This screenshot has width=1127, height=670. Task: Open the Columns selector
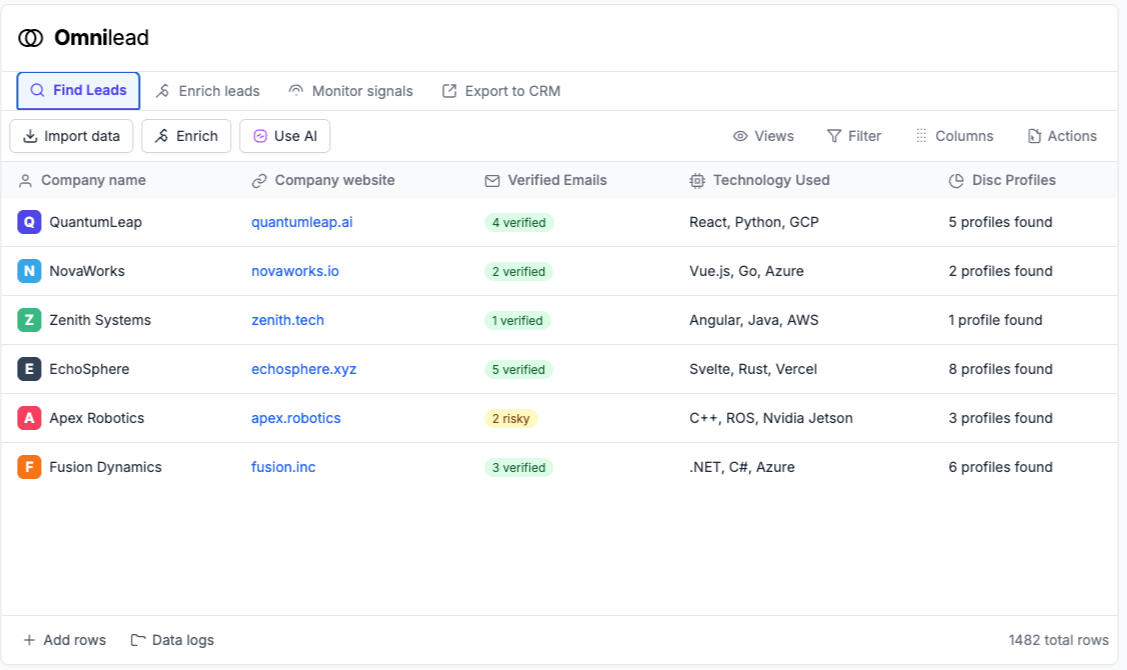[x=954, y=136]
